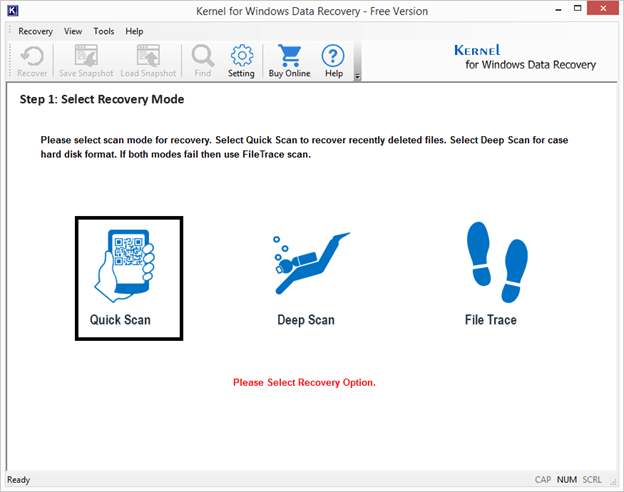
Task: Minimize the Kernel application window
Action: [x=558, y=9]
